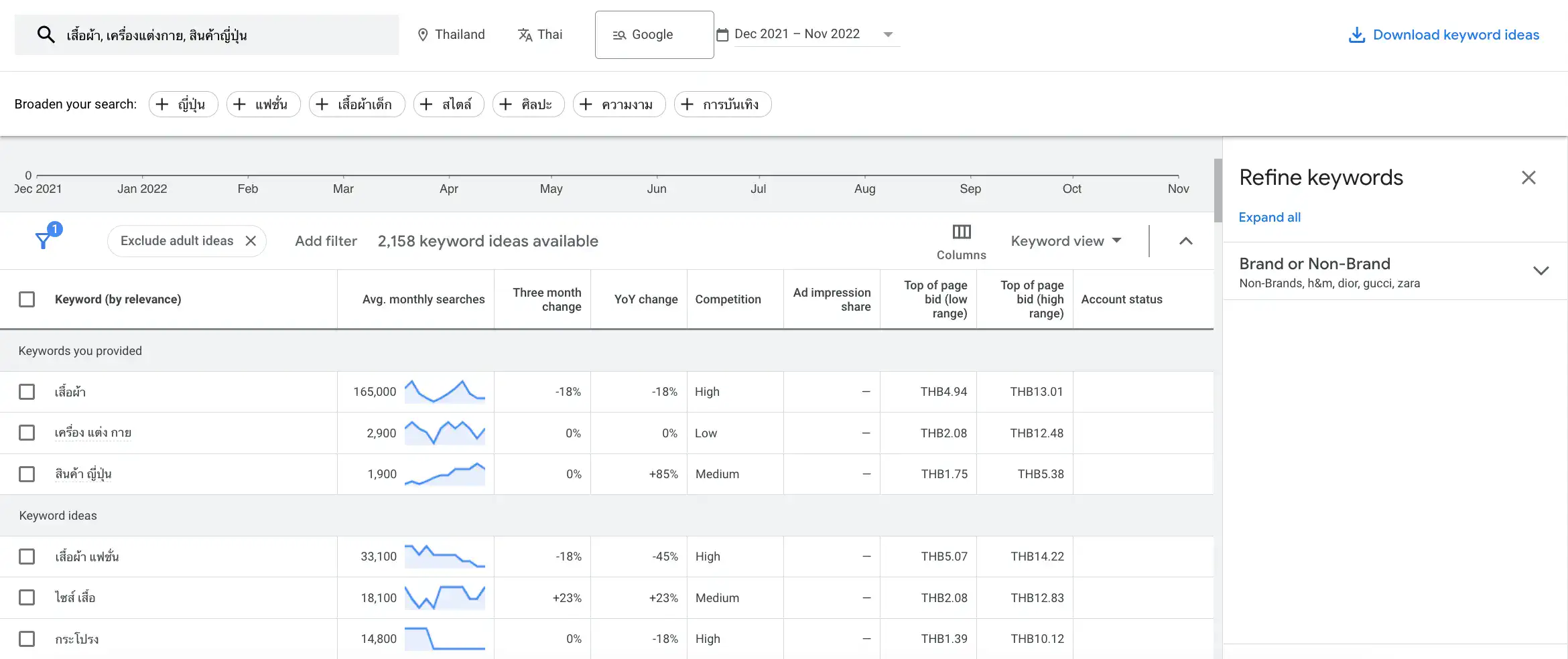
Task: Open the Keyword view dropdown
Action: (1065, 241)
